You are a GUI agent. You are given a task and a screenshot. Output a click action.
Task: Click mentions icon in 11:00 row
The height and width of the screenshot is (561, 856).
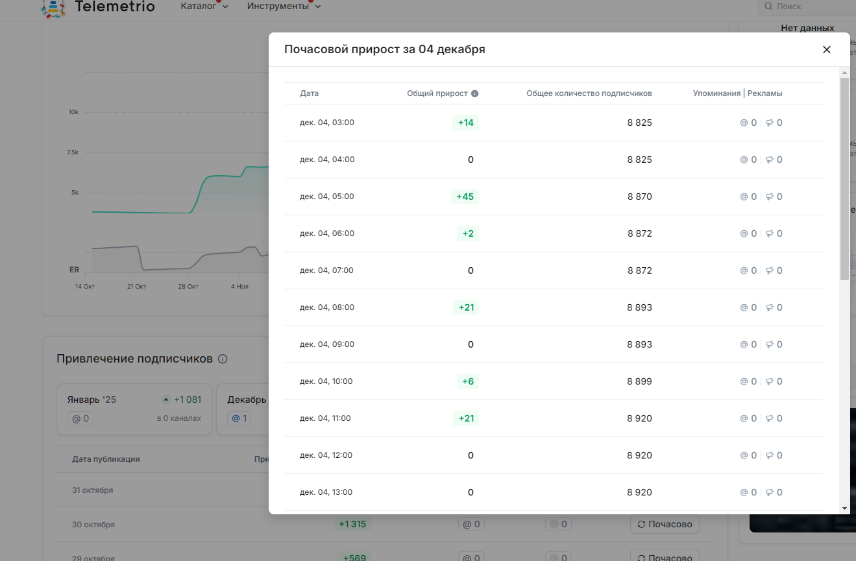744,419
